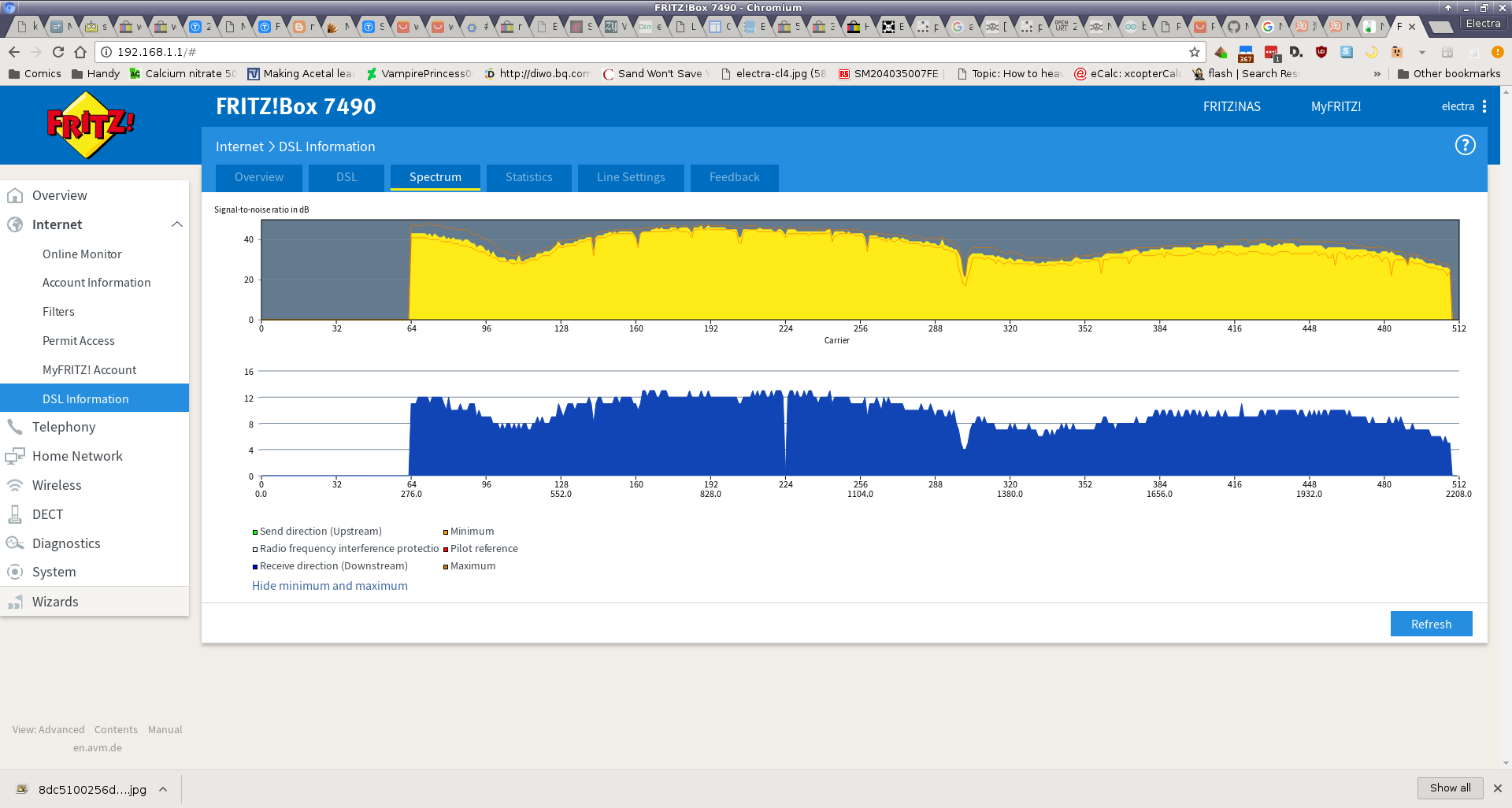Switch to the Statistics tab
This screenshot has height=808, width=1512.
(528, 177)
